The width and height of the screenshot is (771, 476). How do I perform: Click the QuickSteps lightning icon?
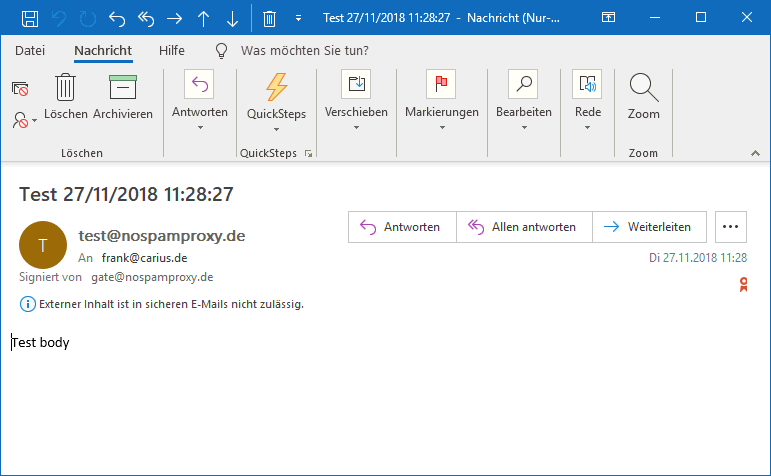[x=276, y=86]
